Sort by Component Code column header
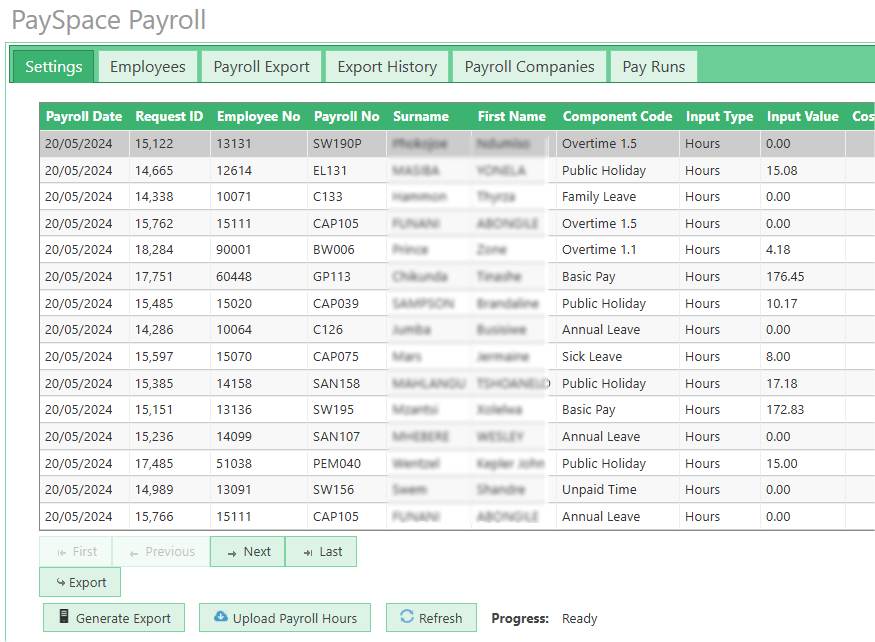This screenshot has width=875, height=642. [617, 116]
